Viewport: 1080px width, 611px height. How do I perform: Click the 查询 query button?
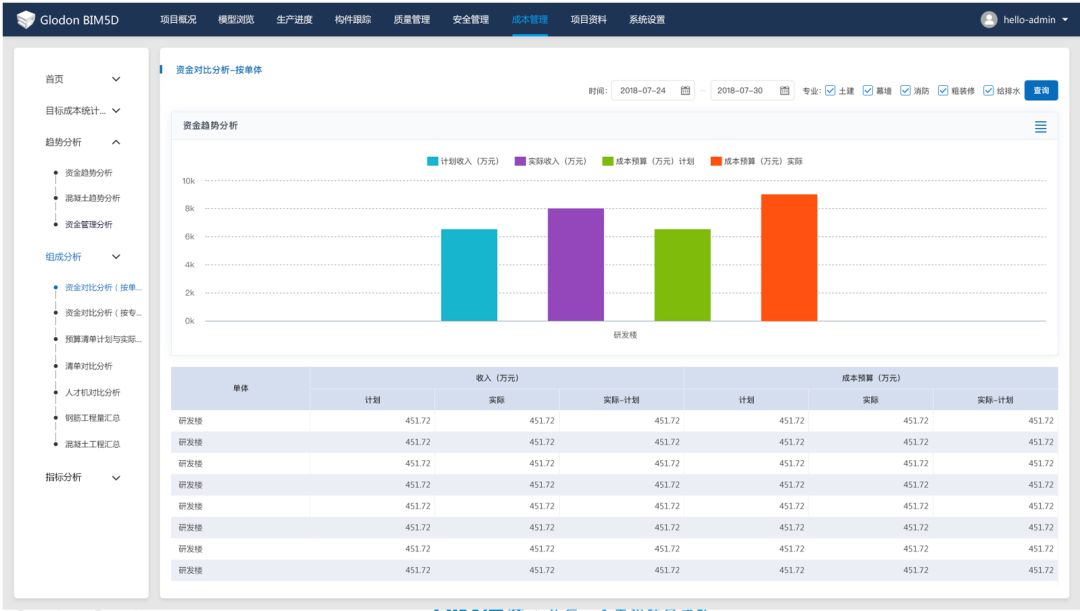click(x=1041, y=90)
